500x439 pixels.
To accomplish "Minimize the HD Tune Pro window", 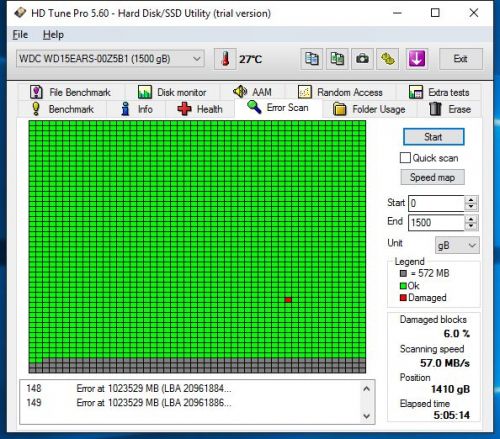I will point(397,13).
